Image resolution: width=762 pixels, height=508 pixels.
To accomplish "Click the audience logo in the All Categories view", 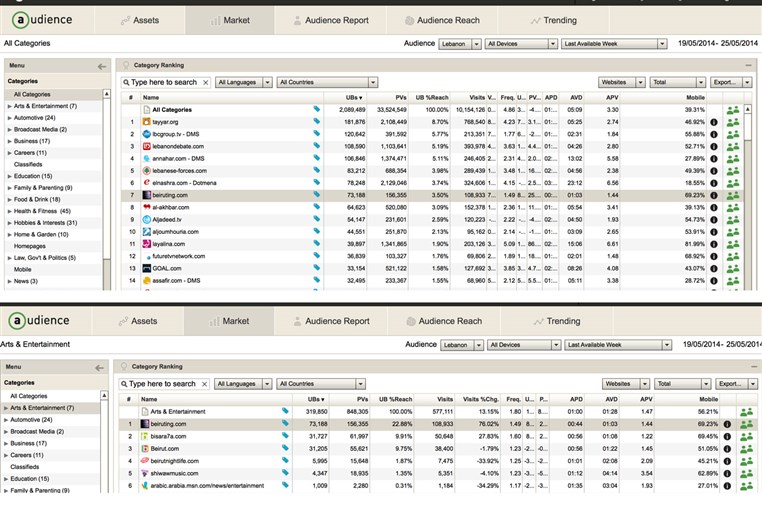I will click(43, 20).
